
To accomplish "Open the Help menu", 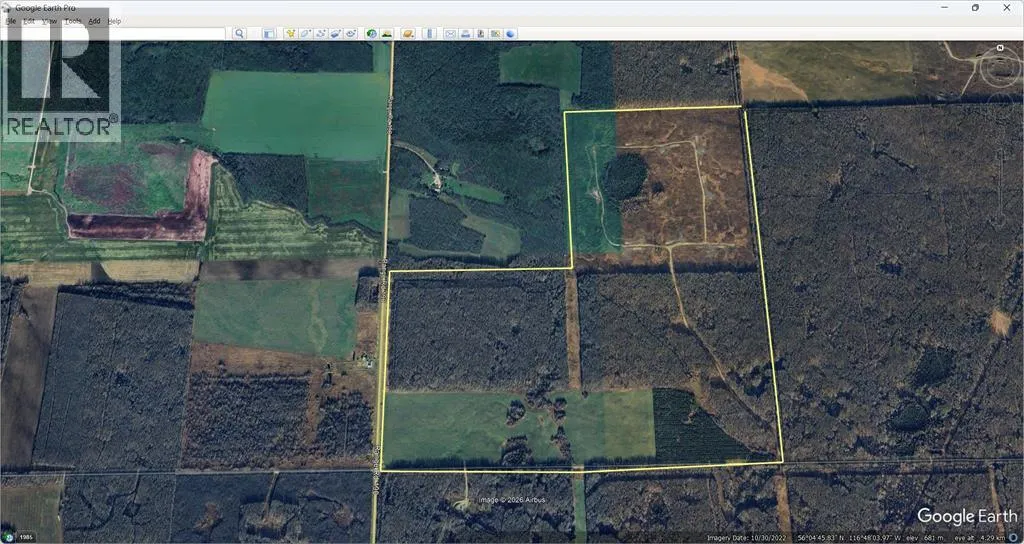I will click(x=114, y=20).
